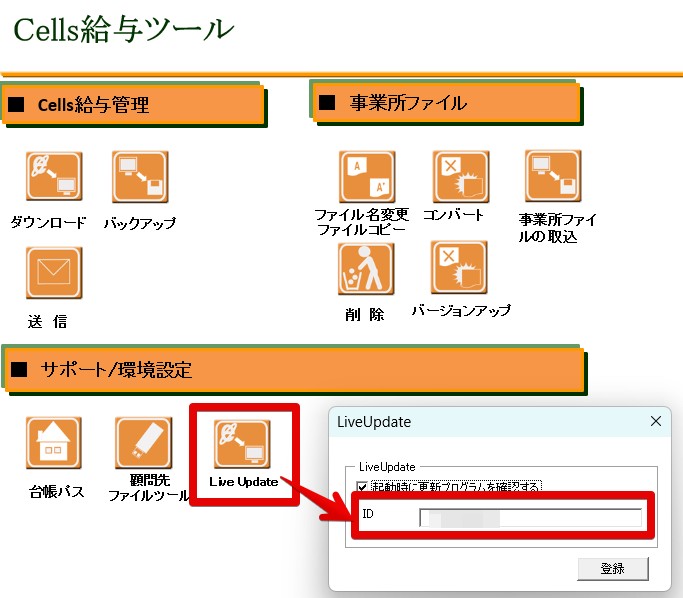Click the ID input field

point(530,517)
